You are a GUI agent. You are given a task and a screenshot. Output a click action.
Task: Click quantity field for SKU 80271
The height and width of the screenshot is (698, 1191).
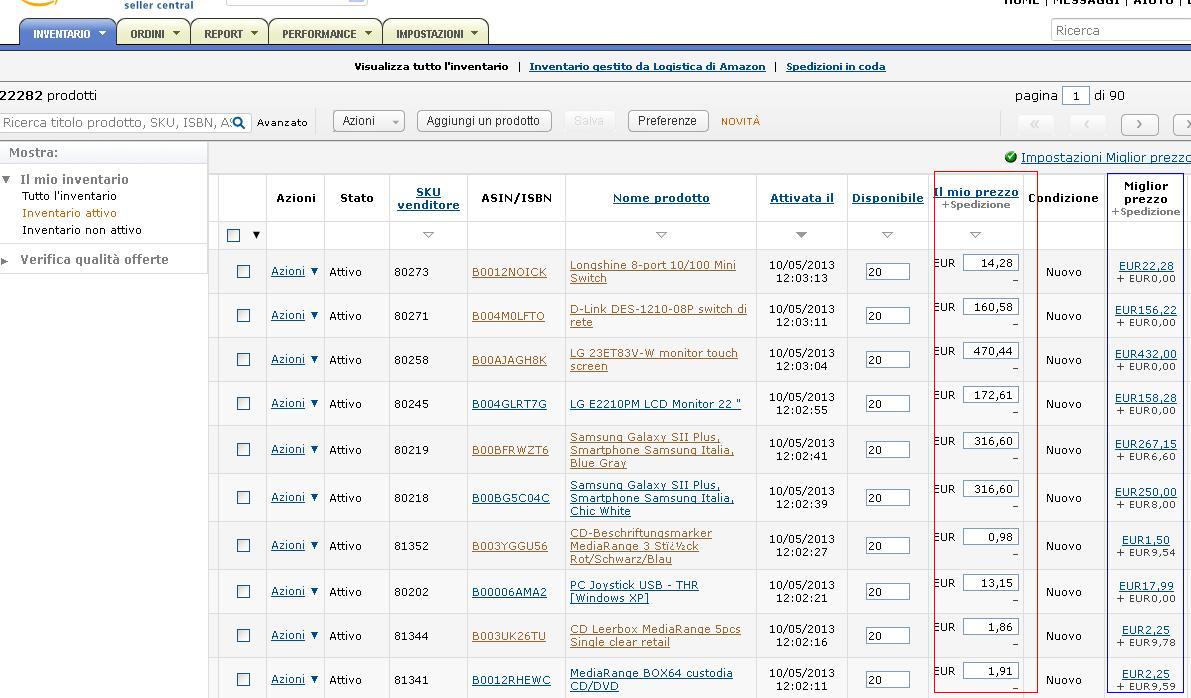(887, 316)
